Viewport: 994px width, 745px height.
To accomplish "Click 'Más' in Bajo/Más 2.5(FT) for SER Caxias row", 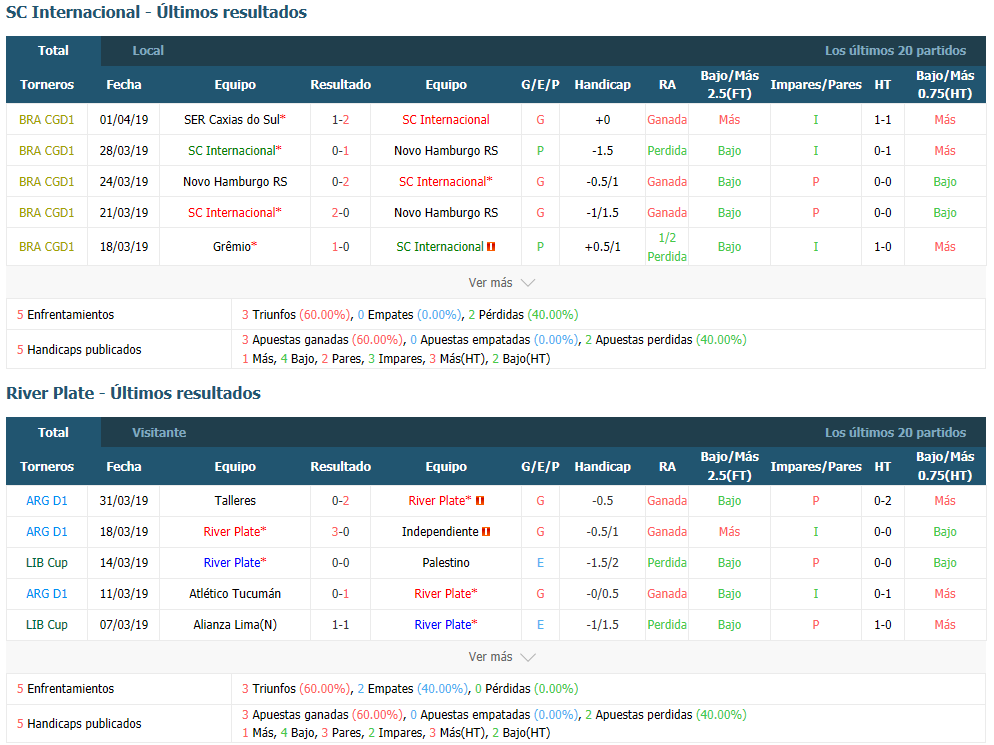I will (x=729, y=120).
